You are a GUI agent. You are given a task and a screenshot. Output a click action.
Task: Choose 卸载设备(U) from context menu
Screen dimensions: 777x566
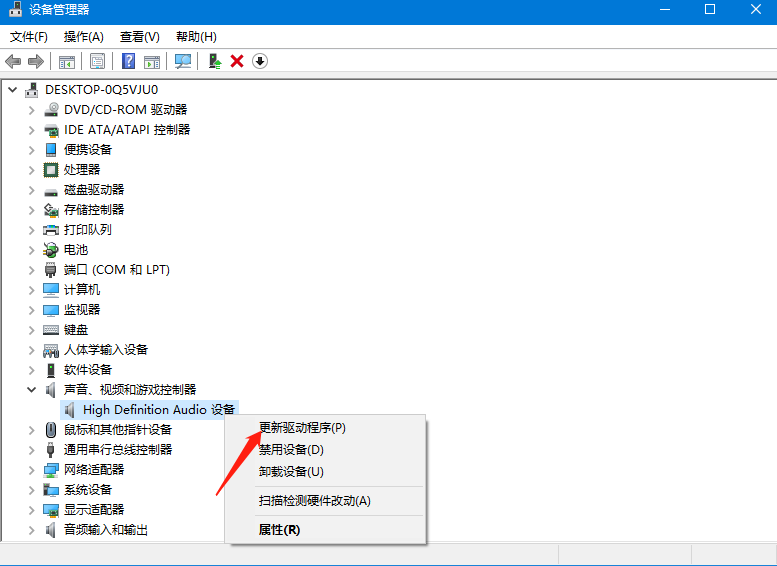pos(325,472)
